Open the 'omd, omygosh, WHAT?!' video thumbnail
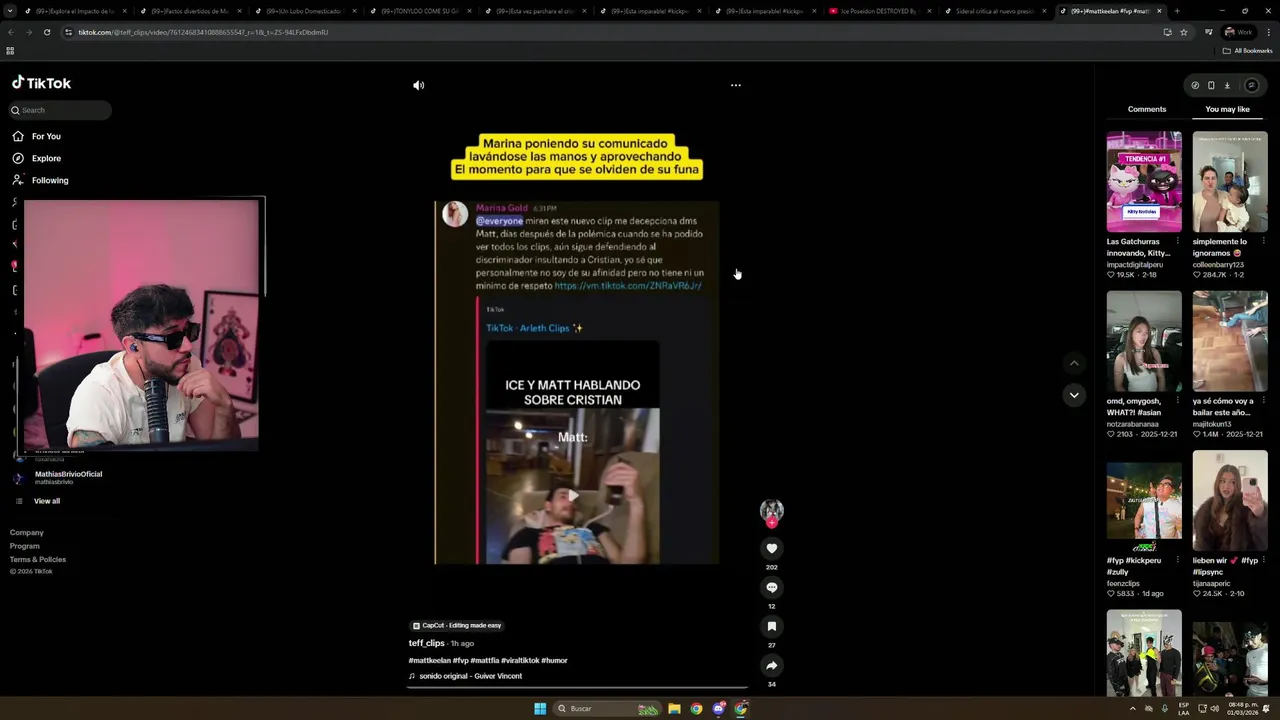1280x720 pixels. pos(1144,341)
